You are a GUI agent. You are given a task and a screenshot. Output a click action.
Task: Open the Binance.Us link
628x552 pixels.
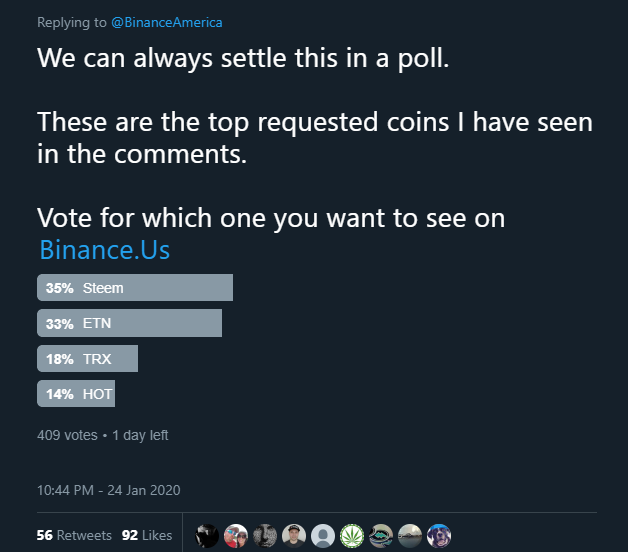[104, 249]
